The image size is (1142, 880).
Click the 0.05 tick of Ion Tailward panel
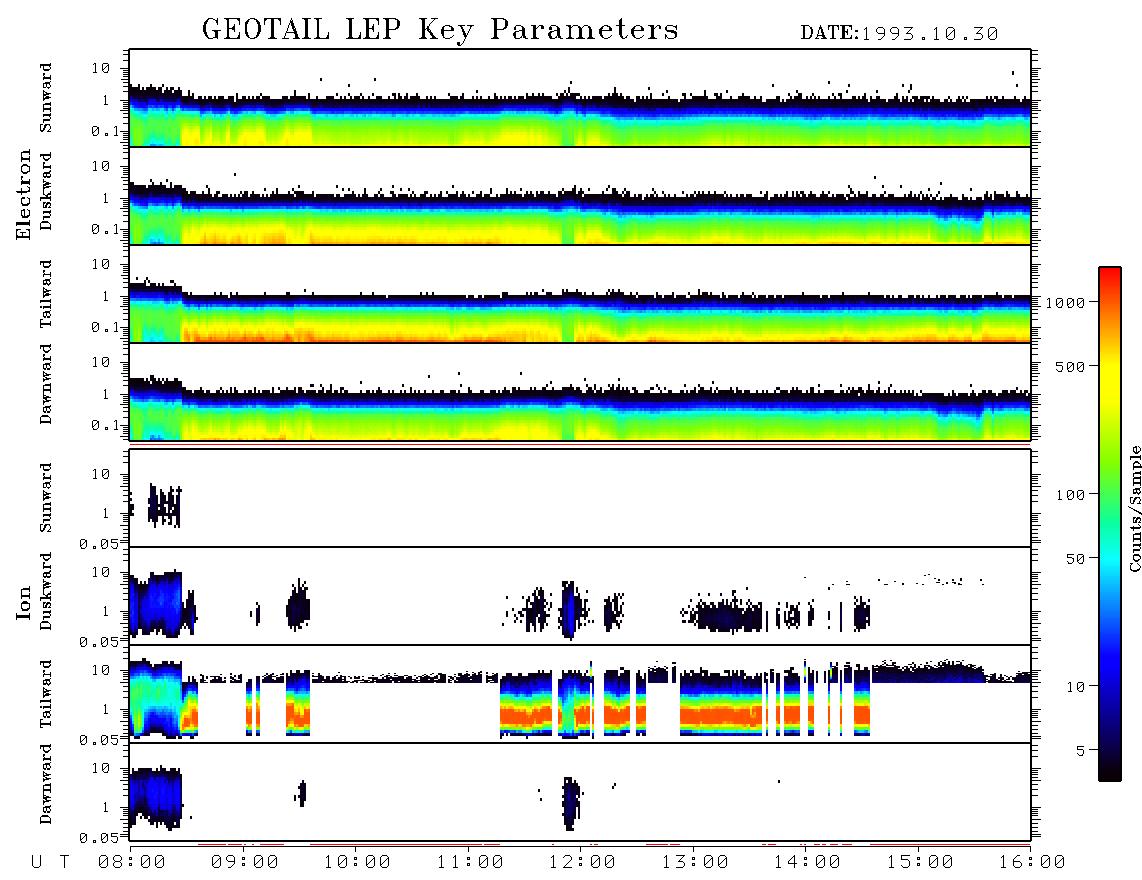pos(99,740)
